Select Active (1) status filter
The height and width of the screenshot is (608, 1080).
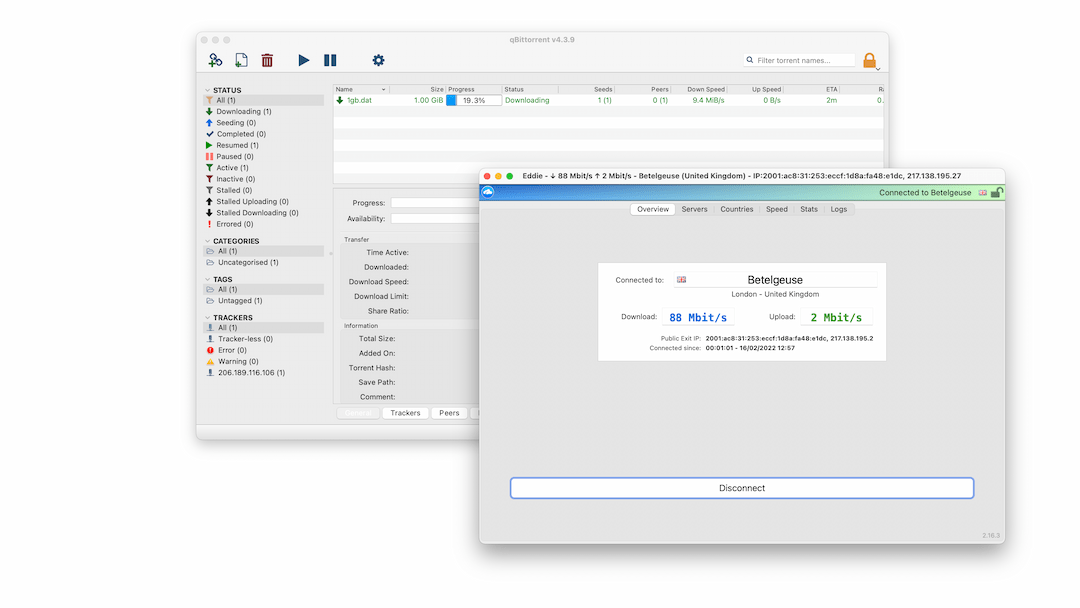pos(232,168)
